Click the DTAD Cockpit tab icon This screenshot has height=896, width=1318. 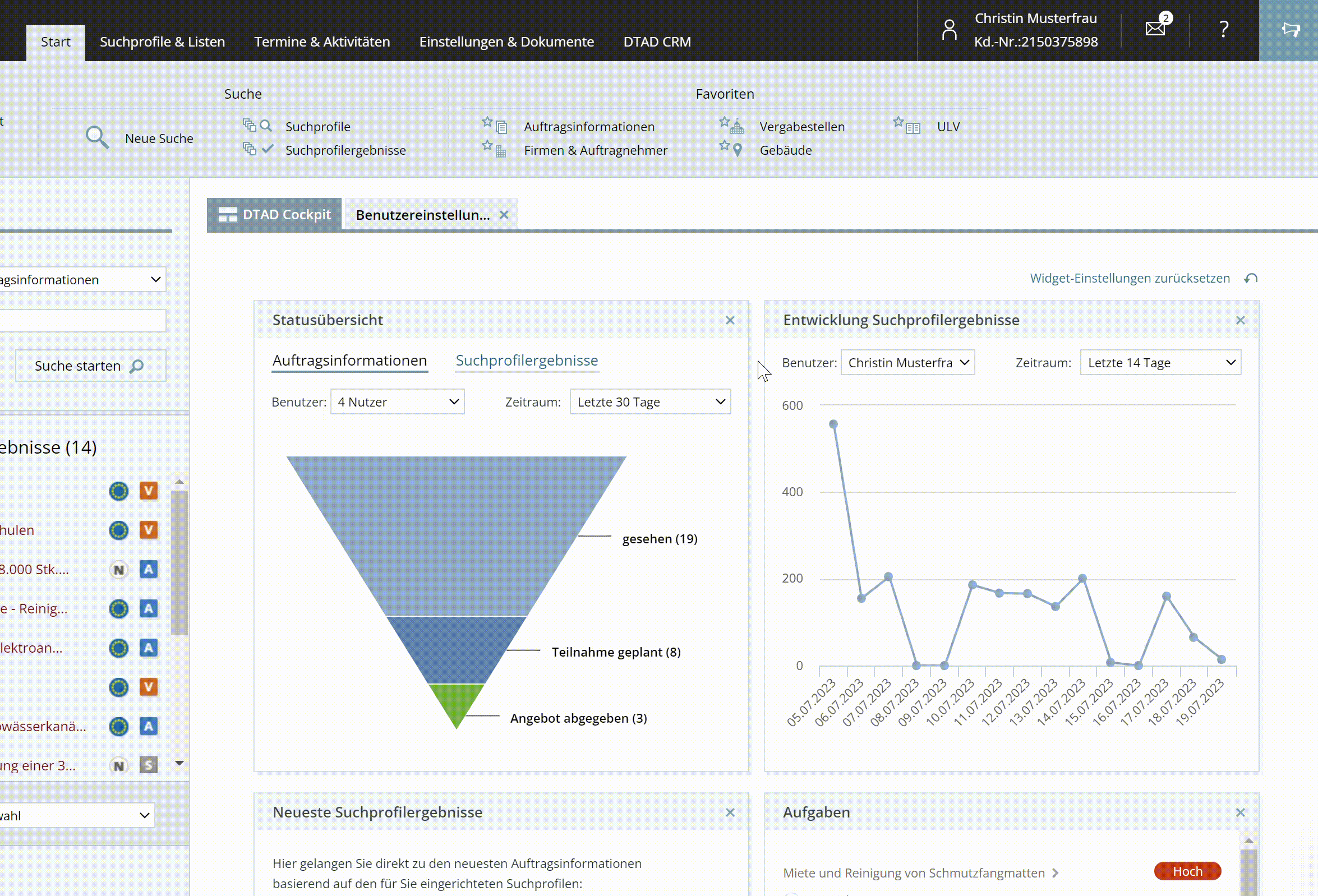click(x=227, y=214)
